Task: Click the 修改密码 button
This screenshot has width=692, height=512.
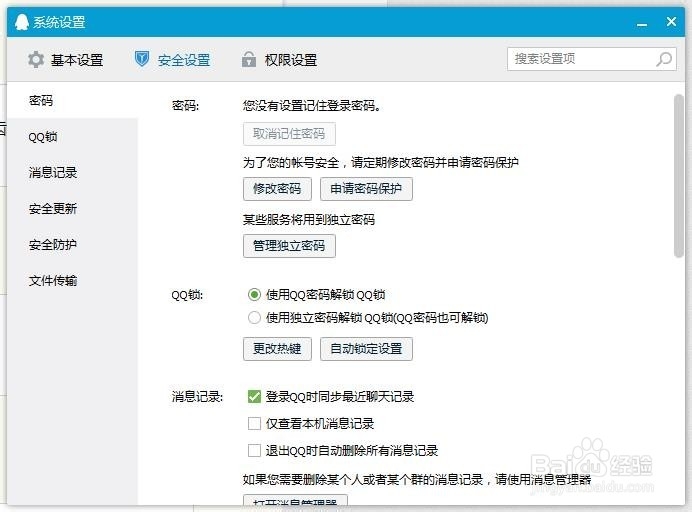Action: pos(277,189)
